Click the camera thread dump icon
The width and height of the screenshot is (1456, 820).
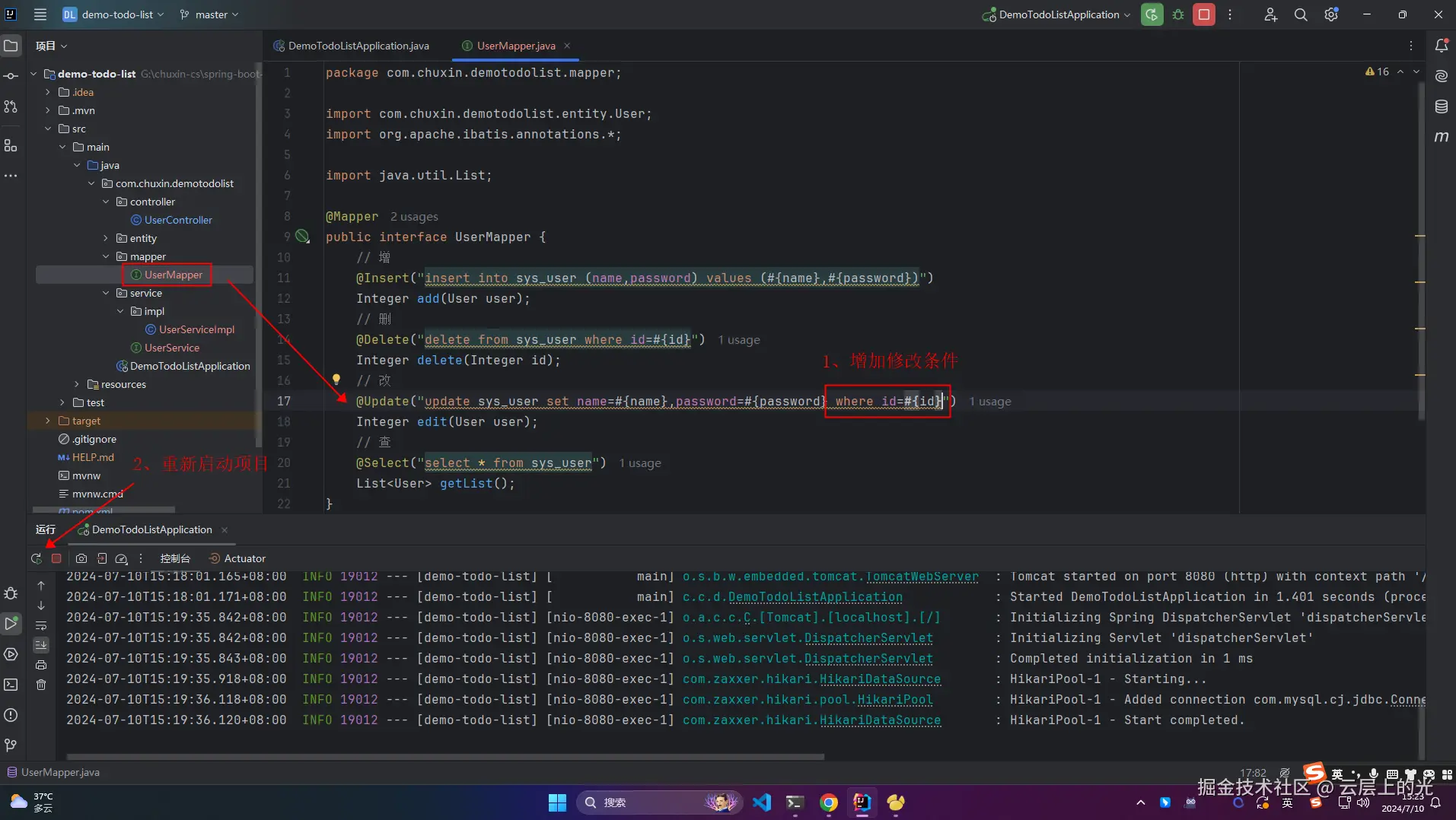[x=81, y=558]
